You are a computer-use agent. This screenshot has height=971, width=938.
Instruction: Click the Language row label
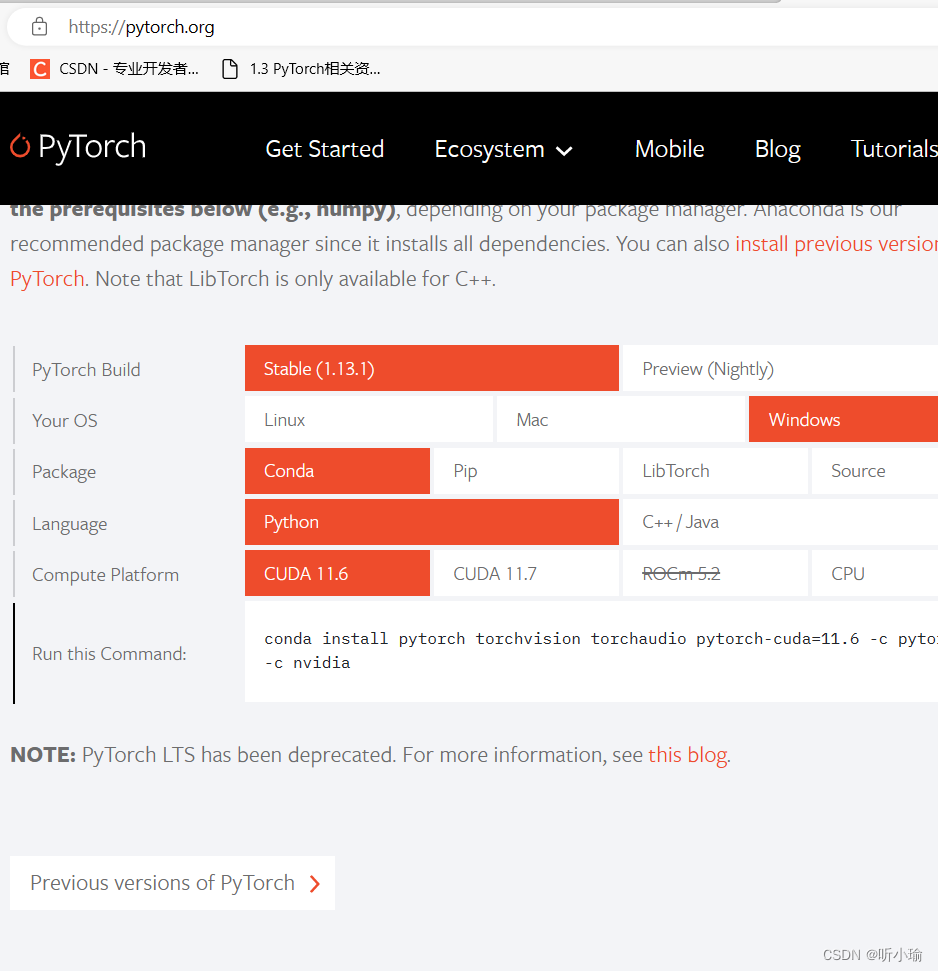tap(69, 524)
